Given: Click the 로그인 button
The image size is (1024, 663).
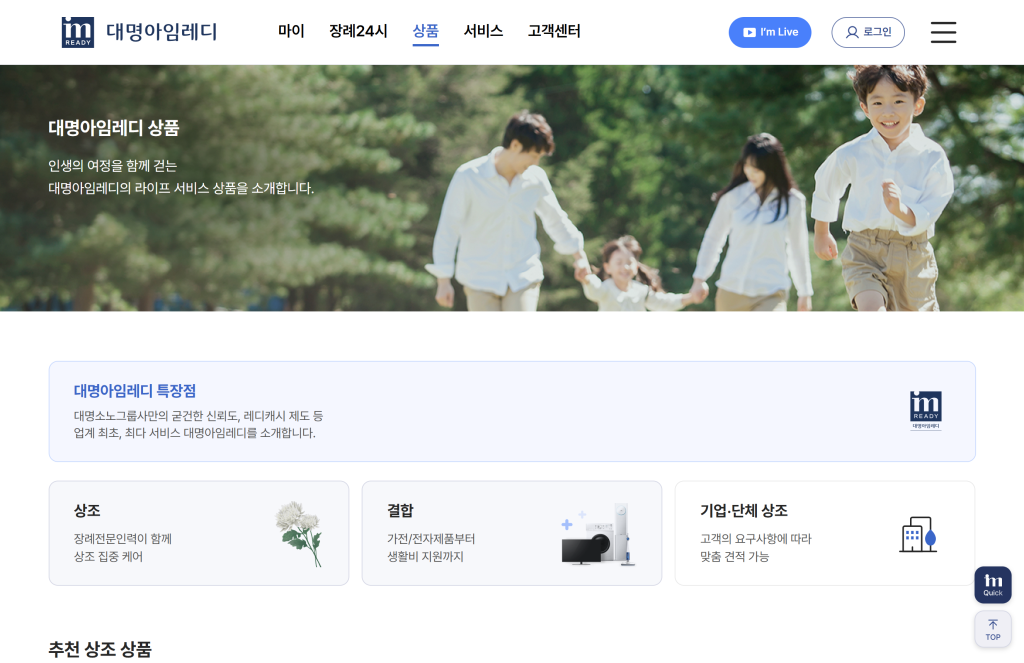Looking at the screenshot, I should tap(867, 32).
